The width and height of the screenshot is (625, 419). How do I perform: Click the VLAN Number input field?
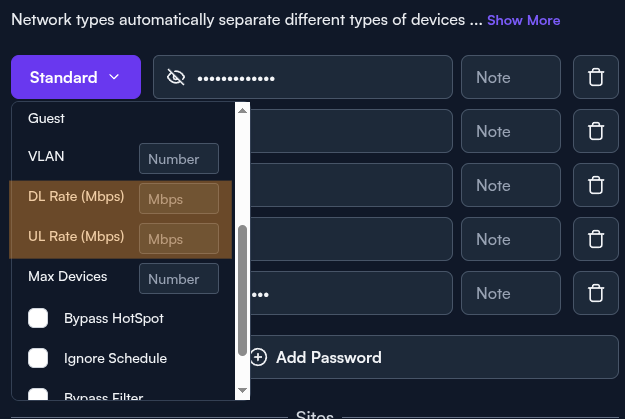[x=179, y=159]
